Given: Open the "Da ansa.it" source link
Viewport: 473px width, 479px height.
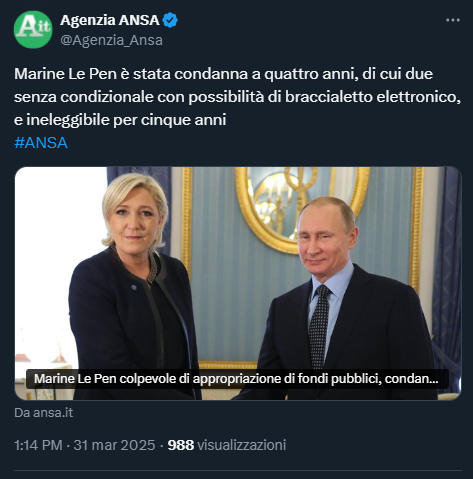Looking at the screenshot, I should [44, 413].
